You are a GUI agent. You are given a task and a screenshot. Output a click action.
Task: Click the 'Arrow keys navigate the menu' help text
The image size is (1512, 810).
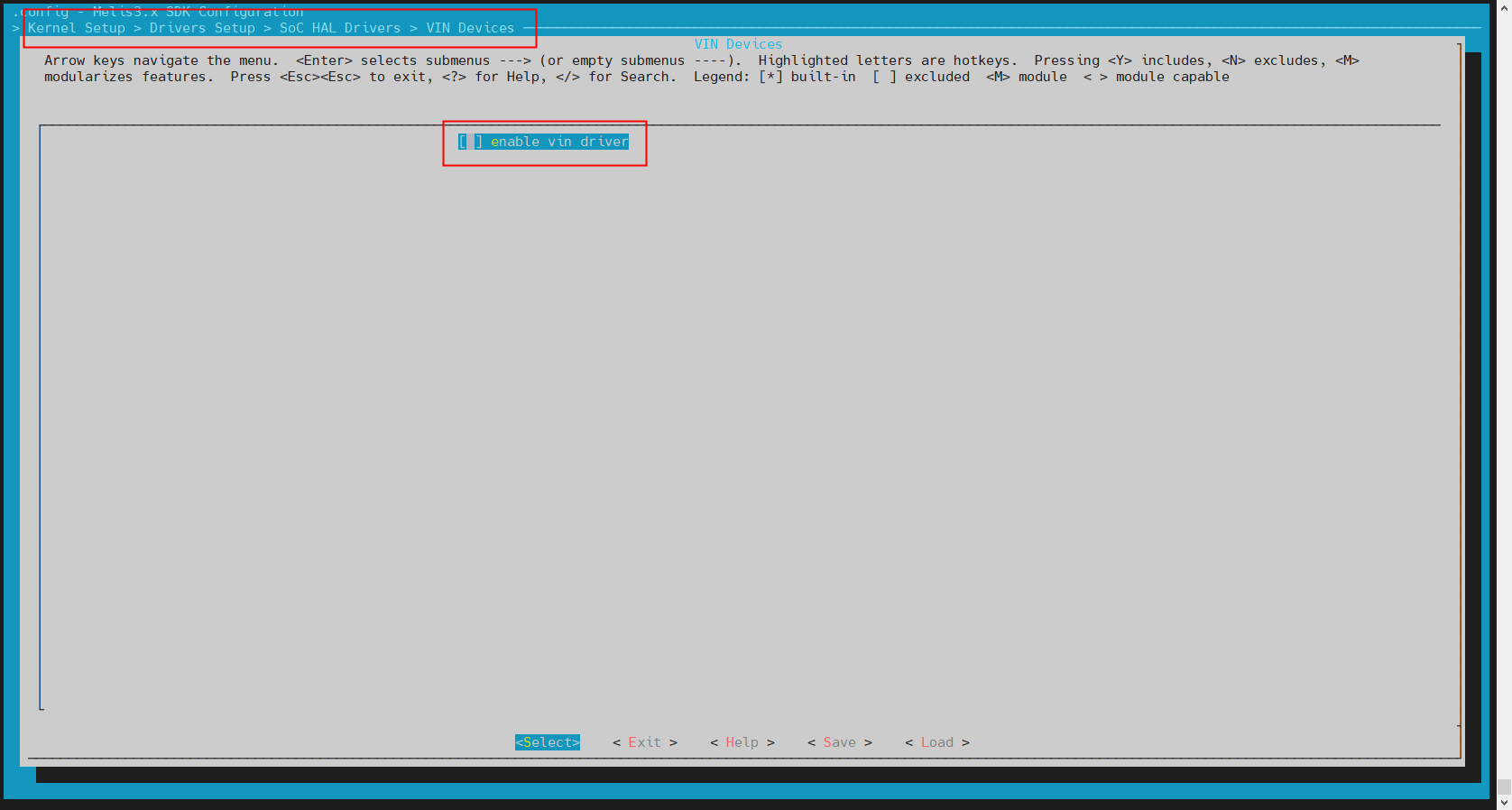[161, 60]
